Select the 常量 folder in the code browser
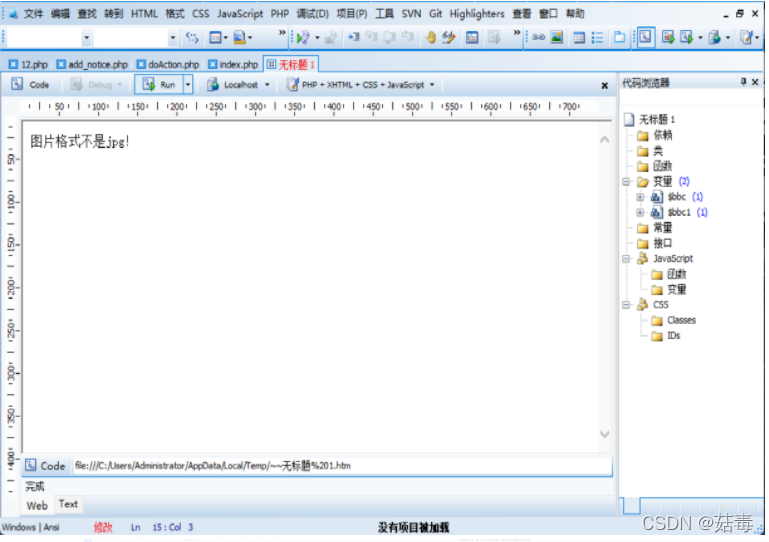 pos(655,228)
